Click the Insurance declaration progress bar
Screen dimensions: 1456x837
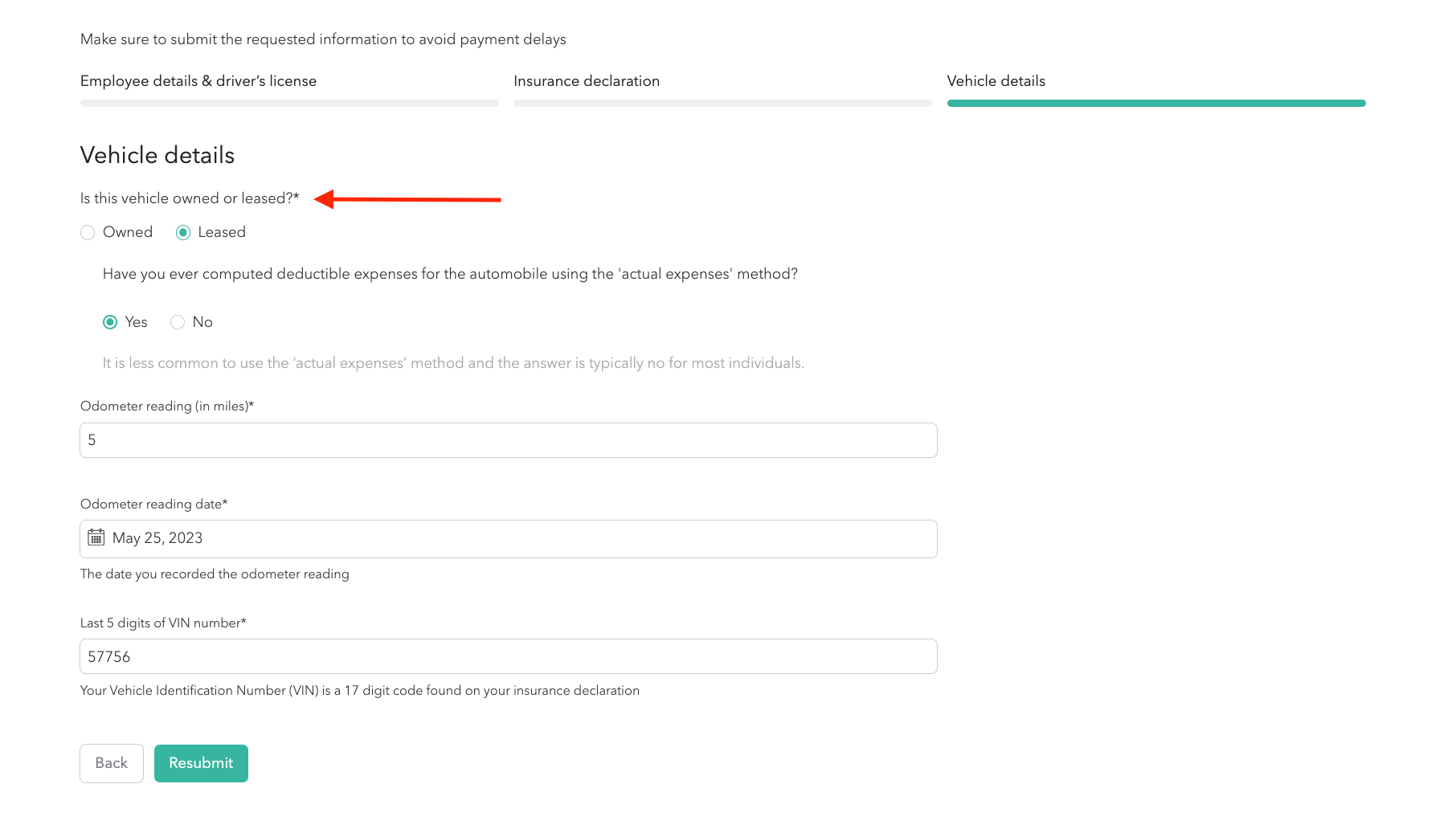pos(722,104)
